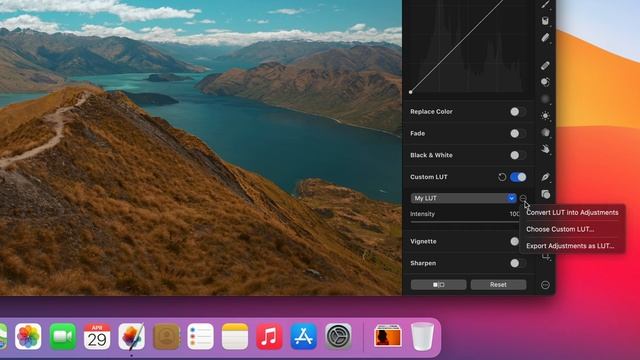This screenshot has width=640, height=360.
Task: Click the Intensity slider track
Action: pyautogui.click(x=464, y=222)
